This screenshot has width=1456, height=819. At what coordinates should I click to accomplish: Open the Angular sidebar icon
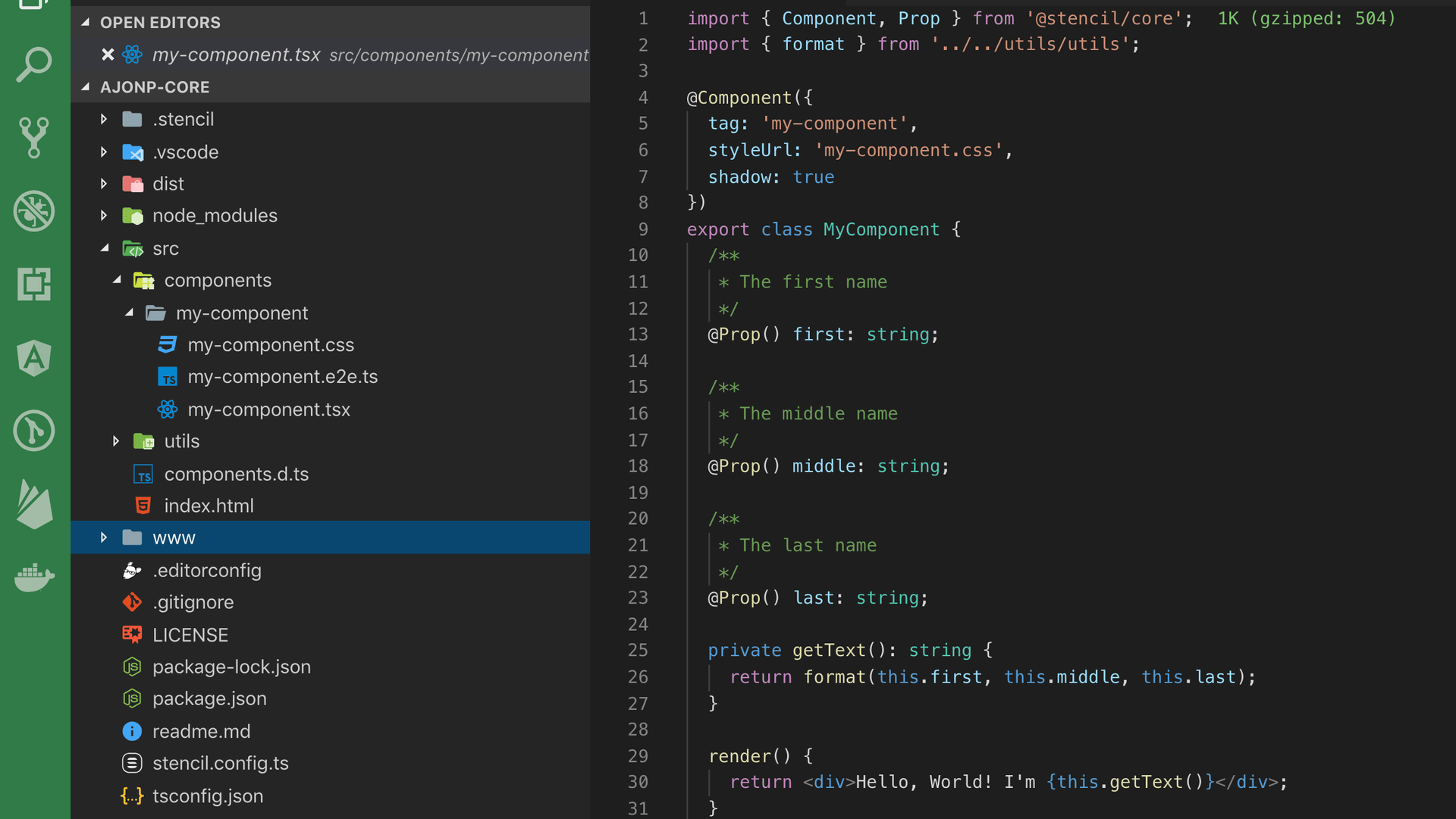(34, 358)
